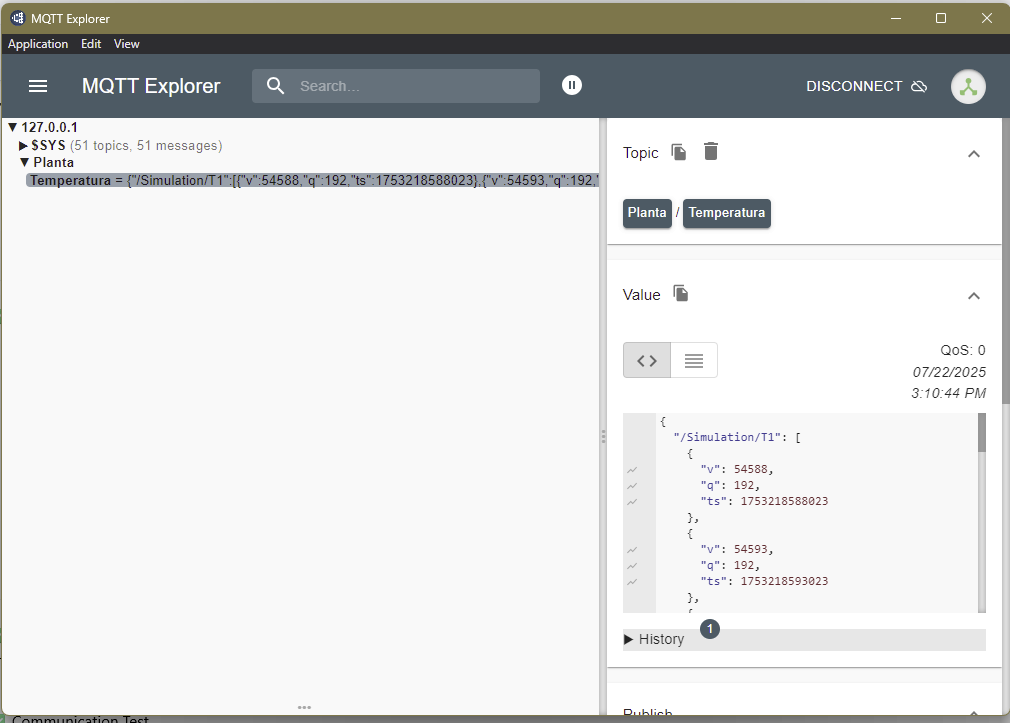The width and height of the screenshot is (1010, 723).
Task: Click the history count badge 1
Action: point(710,629)
